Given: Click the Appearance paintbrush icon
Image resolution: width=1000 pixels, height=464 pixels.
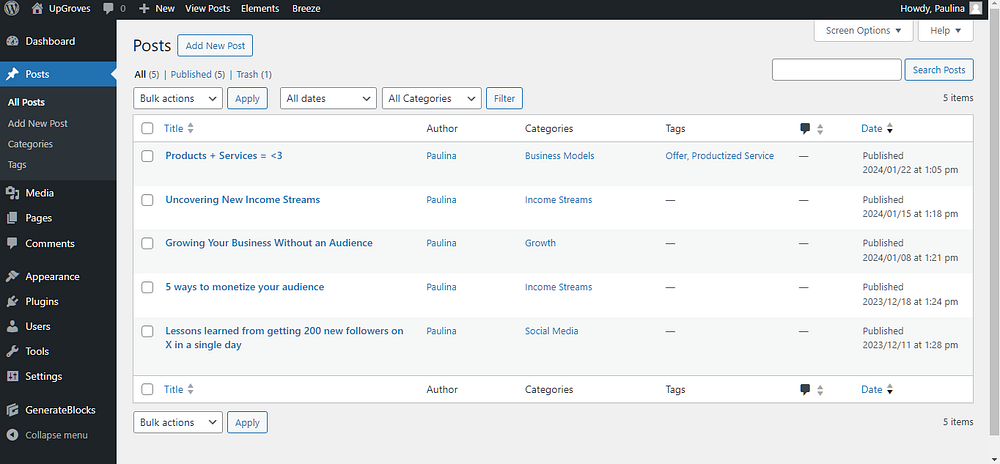Looking at the screenshot, I should click(x=12, y=276).
